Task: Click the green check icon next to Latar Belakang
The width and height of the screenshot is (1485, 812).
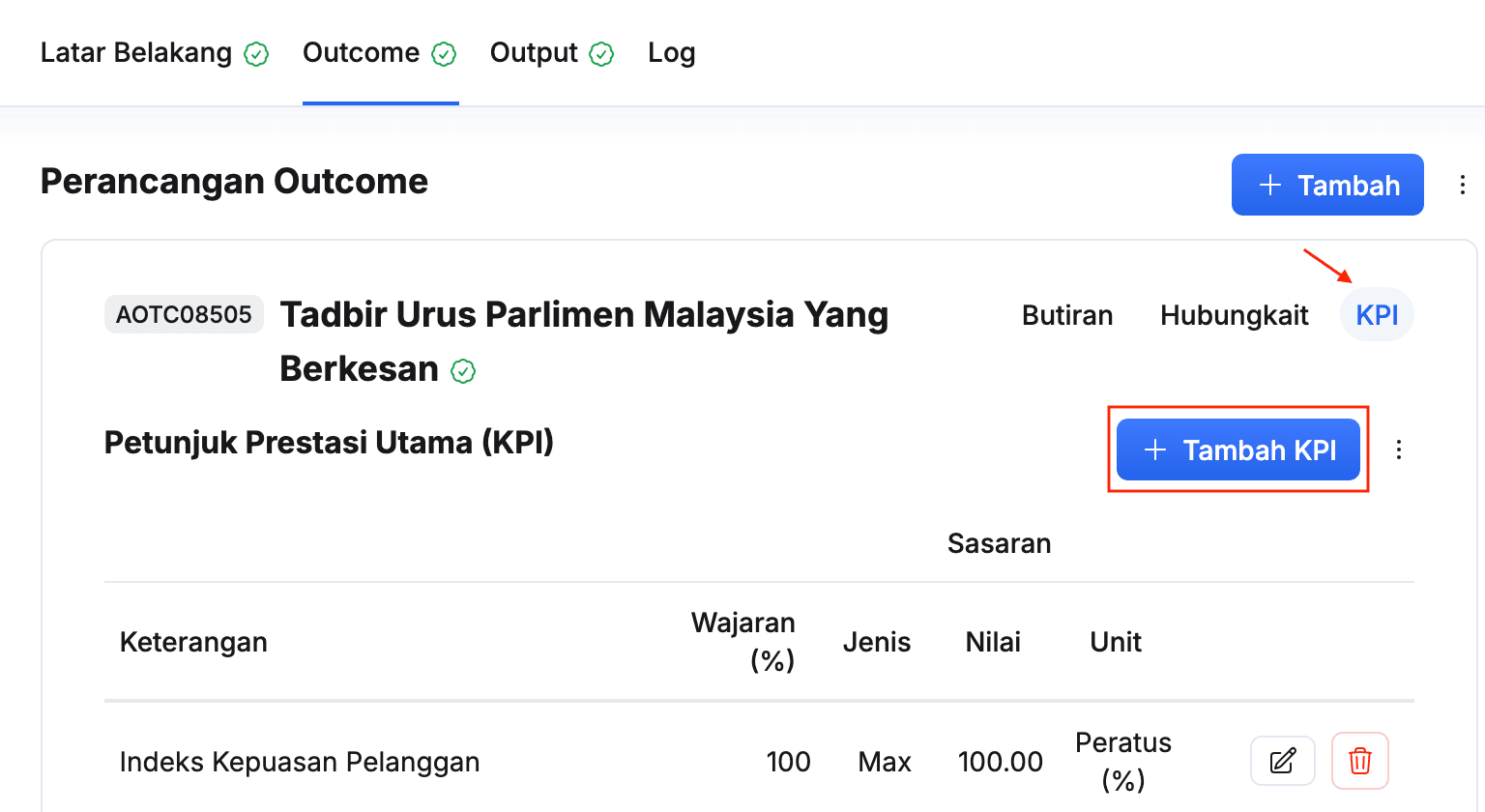Action: click(256, 54)
